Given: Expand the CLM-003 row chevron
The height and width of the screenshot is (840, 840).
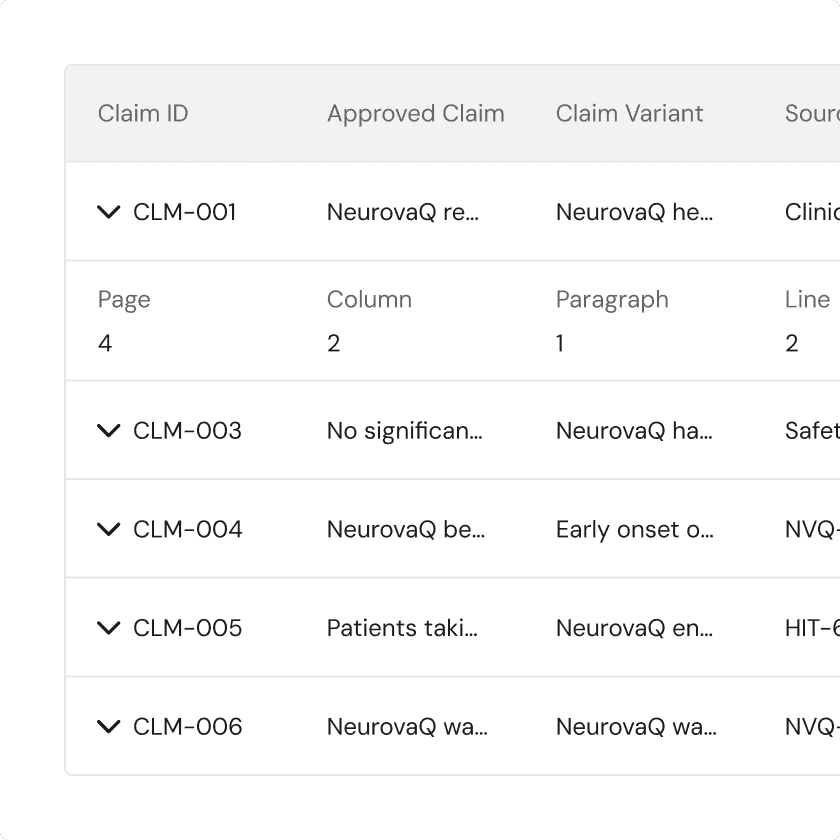Looking at the screenshot, I should coord(109,430).
